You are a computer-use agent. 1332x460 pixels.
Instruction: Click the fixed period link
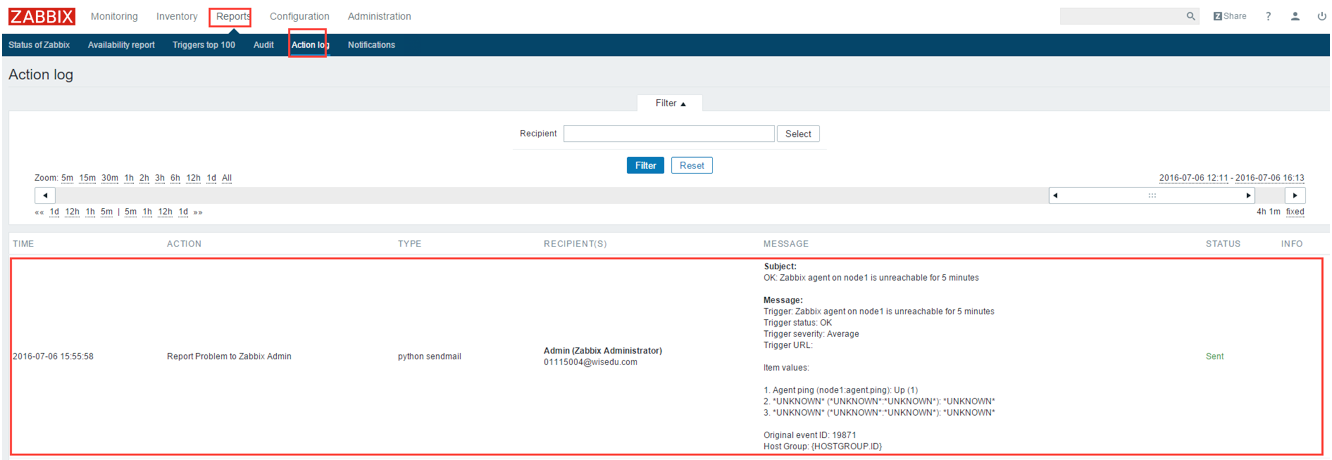[x=1295, y=212]
